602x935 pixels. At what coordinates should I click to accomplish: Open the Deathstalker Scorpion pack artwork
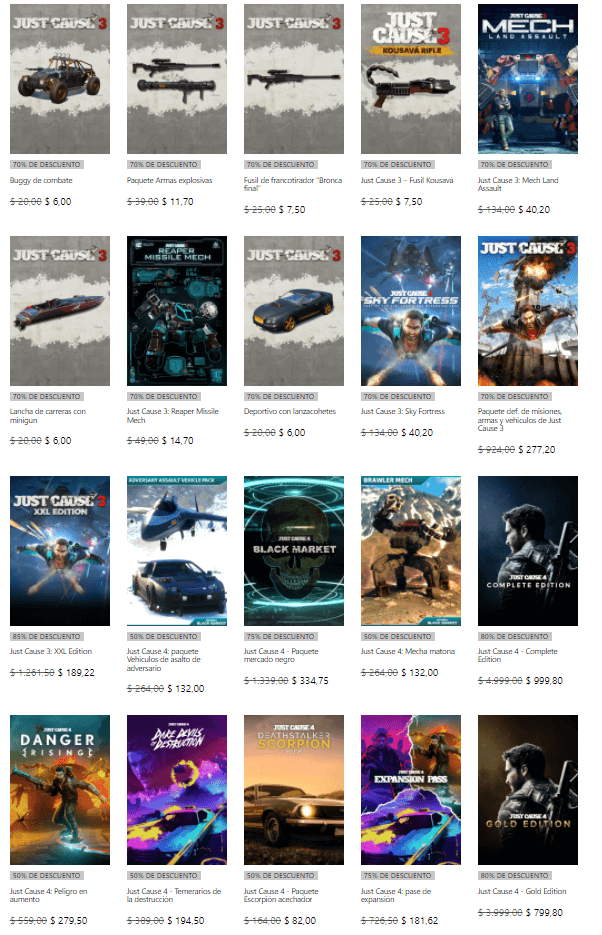[x=293, y=789]
